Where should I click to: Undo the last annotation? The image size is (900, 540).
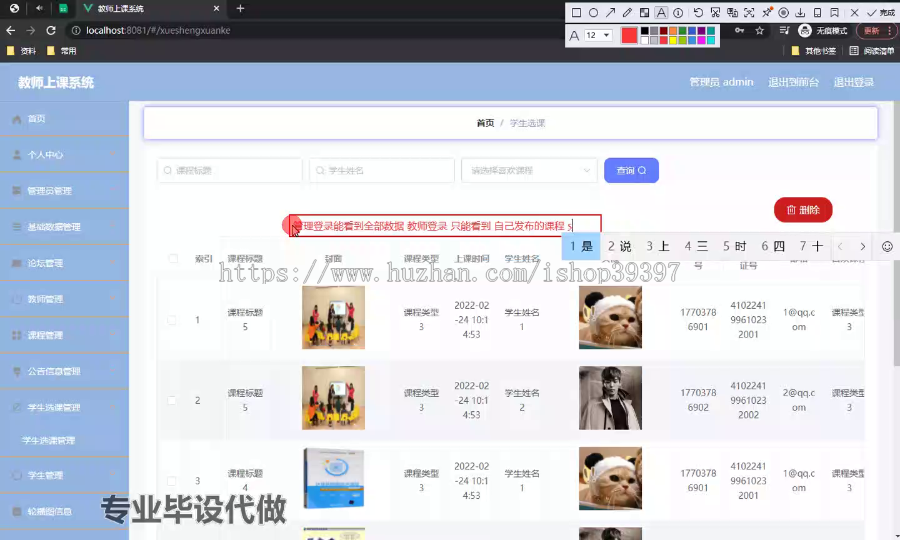tap(698, 12)
